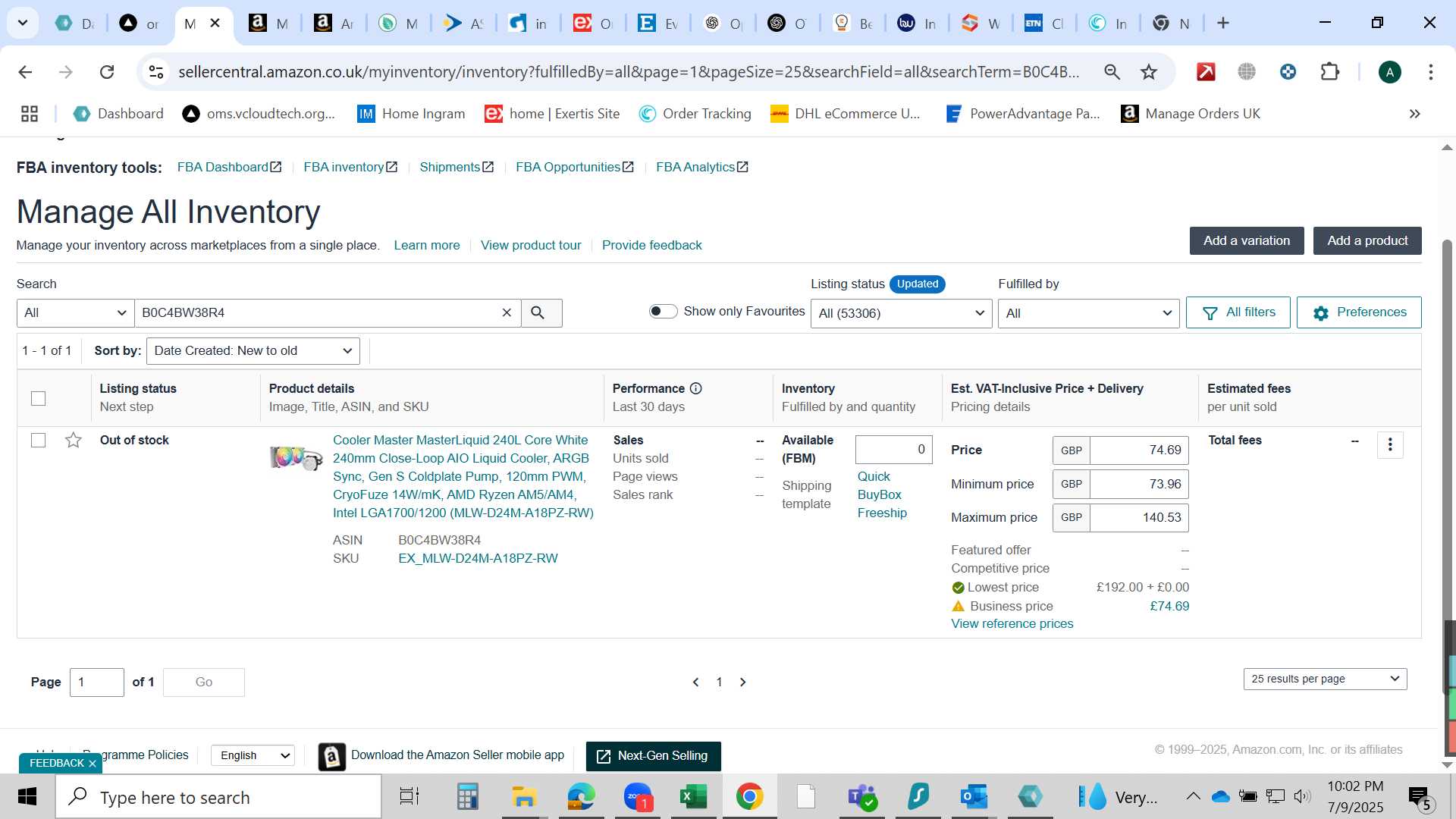The image size is (1456, 819).
Task: Go to previous results page arrow
Action: click(x=695, y=682)
